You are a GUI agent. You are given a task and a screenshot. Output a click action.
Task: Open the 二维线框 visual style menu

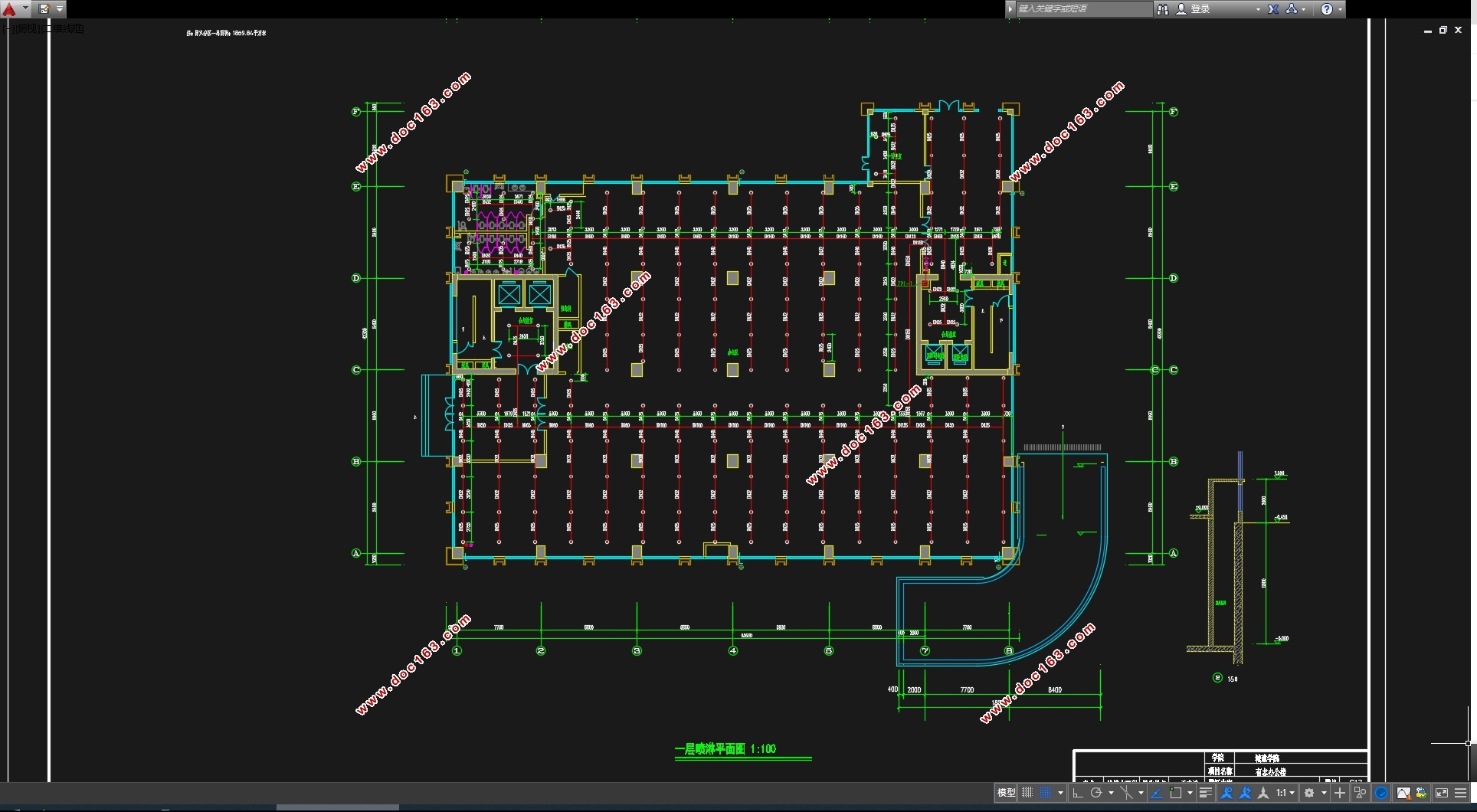64,28
